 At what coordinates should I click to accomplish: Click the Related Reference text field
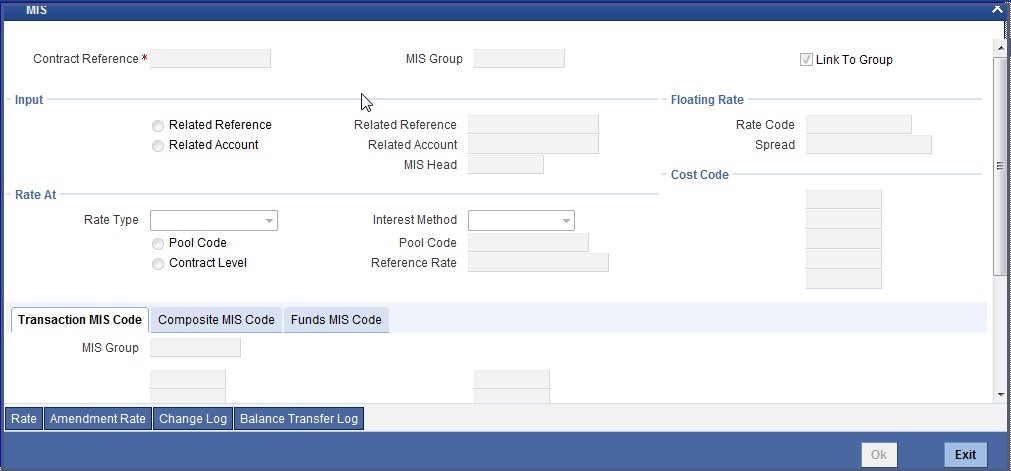tap(533, 125)
